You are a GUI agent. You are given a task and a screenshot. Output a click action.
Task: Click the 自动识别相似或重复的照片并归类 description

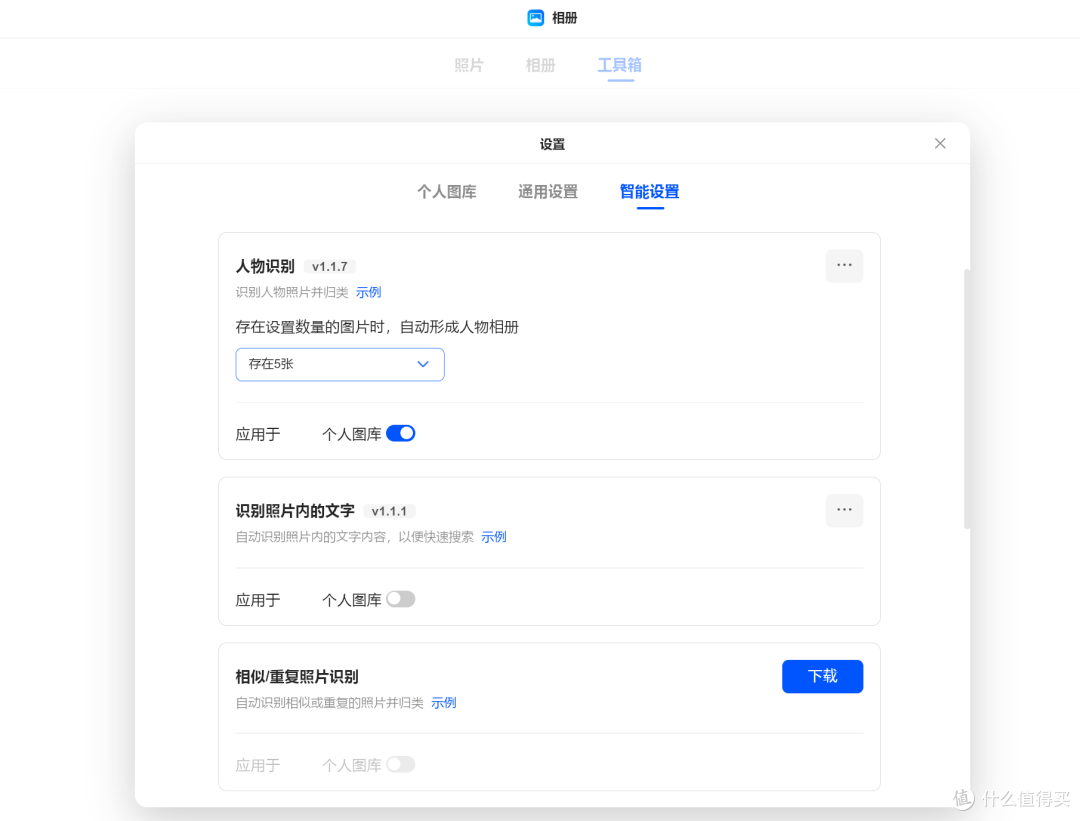329,703
